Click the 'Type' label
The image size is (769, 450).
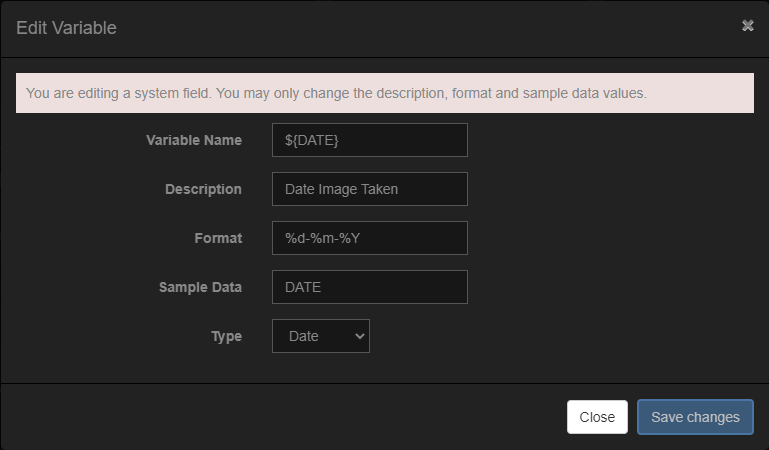pos(227,336)
